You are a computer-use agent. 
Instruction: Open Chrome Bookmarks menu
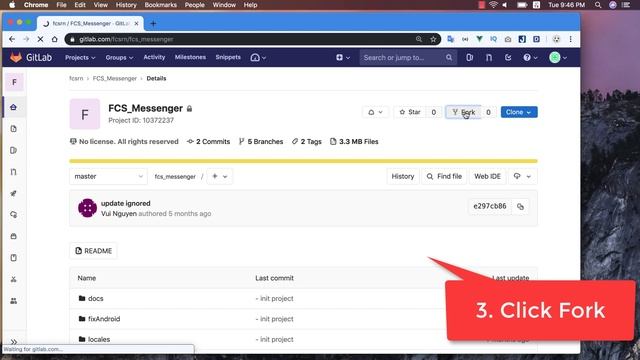pos(160,5)
